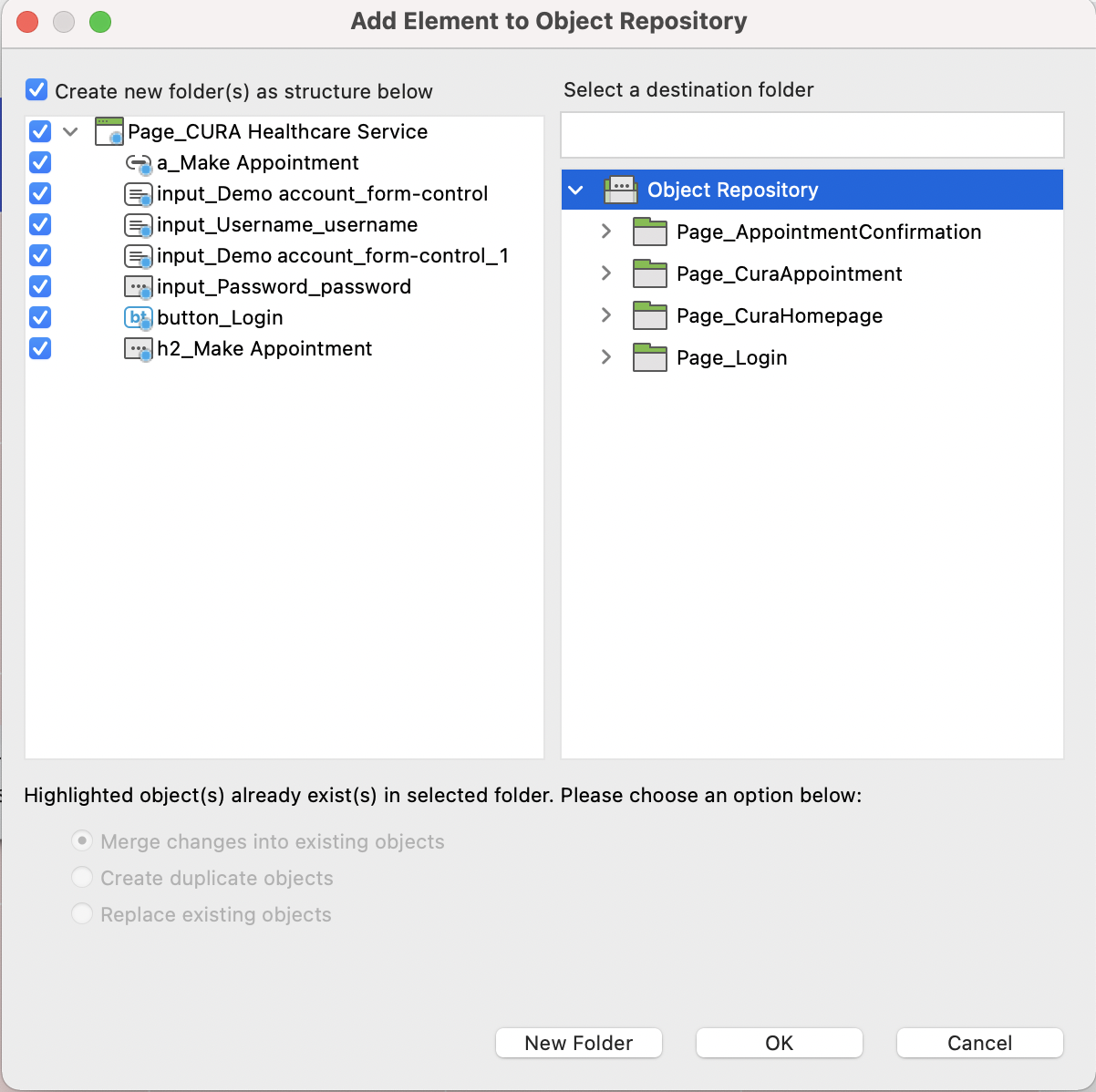Screen dimensions: 1096x1092
Task: Click the button_Login button icon
Action: [x=138, y=318]
